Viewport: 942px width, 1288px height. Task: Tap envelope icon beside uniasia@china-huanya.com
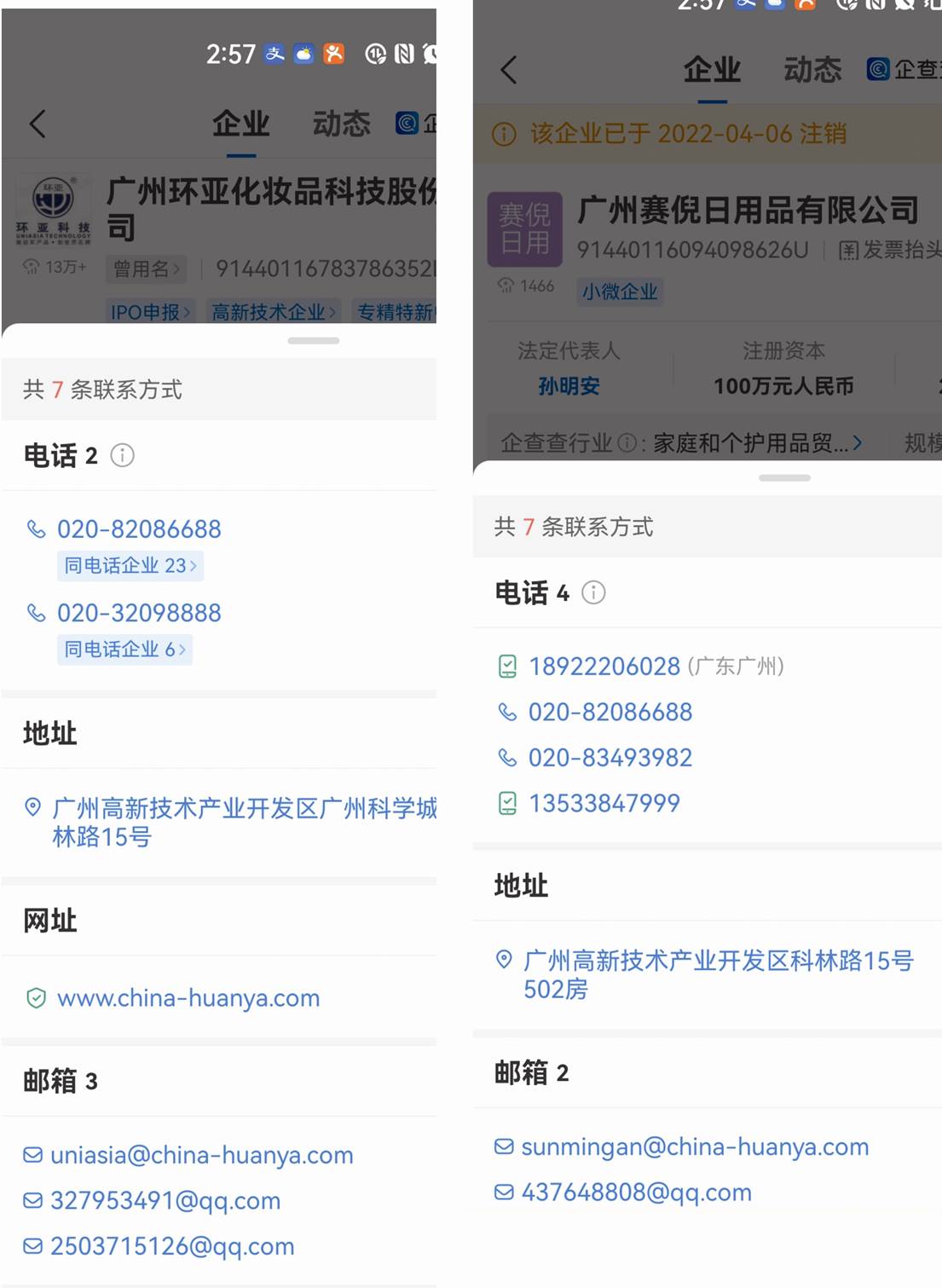tap(33, 1155)
